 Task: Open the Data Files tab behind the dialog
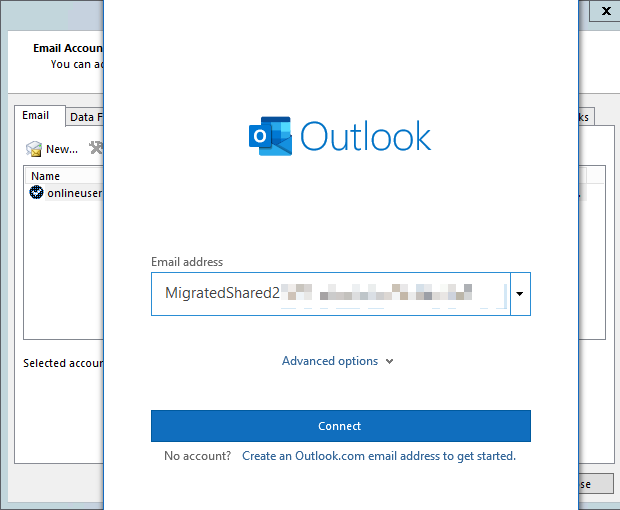(85, 117)
